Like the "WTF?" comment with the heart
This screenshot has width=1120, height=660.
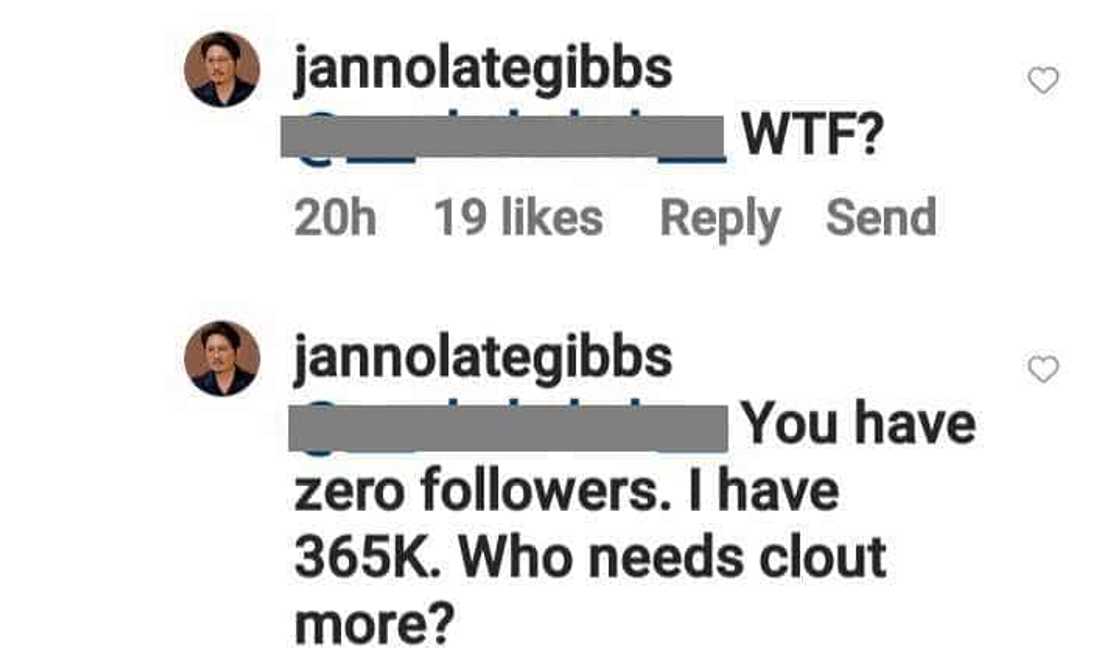[x=1043, y=81]
